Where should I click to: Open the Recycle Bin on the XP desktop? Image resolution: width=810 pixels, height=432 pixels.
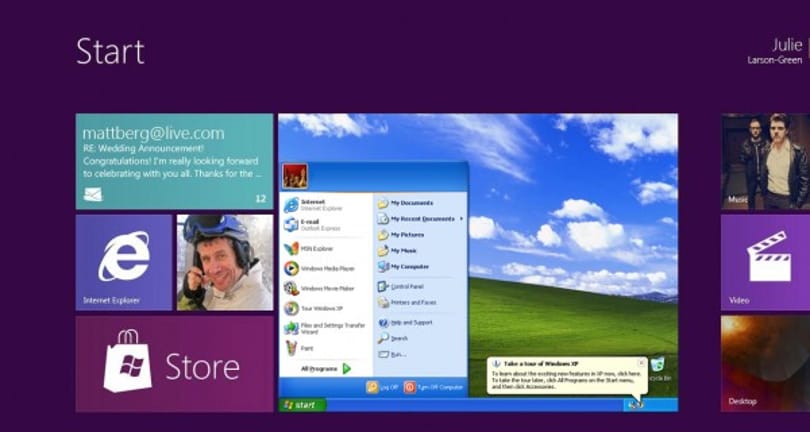coord(658,369)
